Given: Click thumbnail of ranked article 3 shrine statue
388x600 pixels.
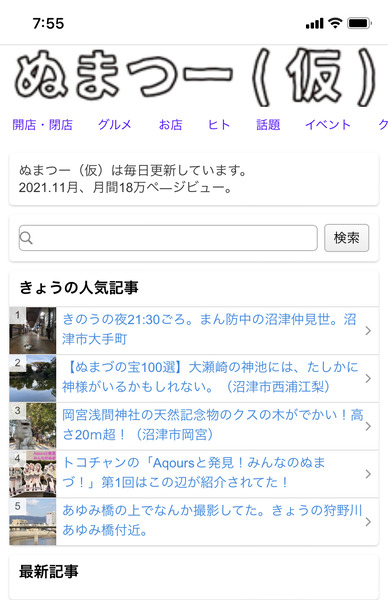Looking at the screenshot, I should (x=33, y=426).
